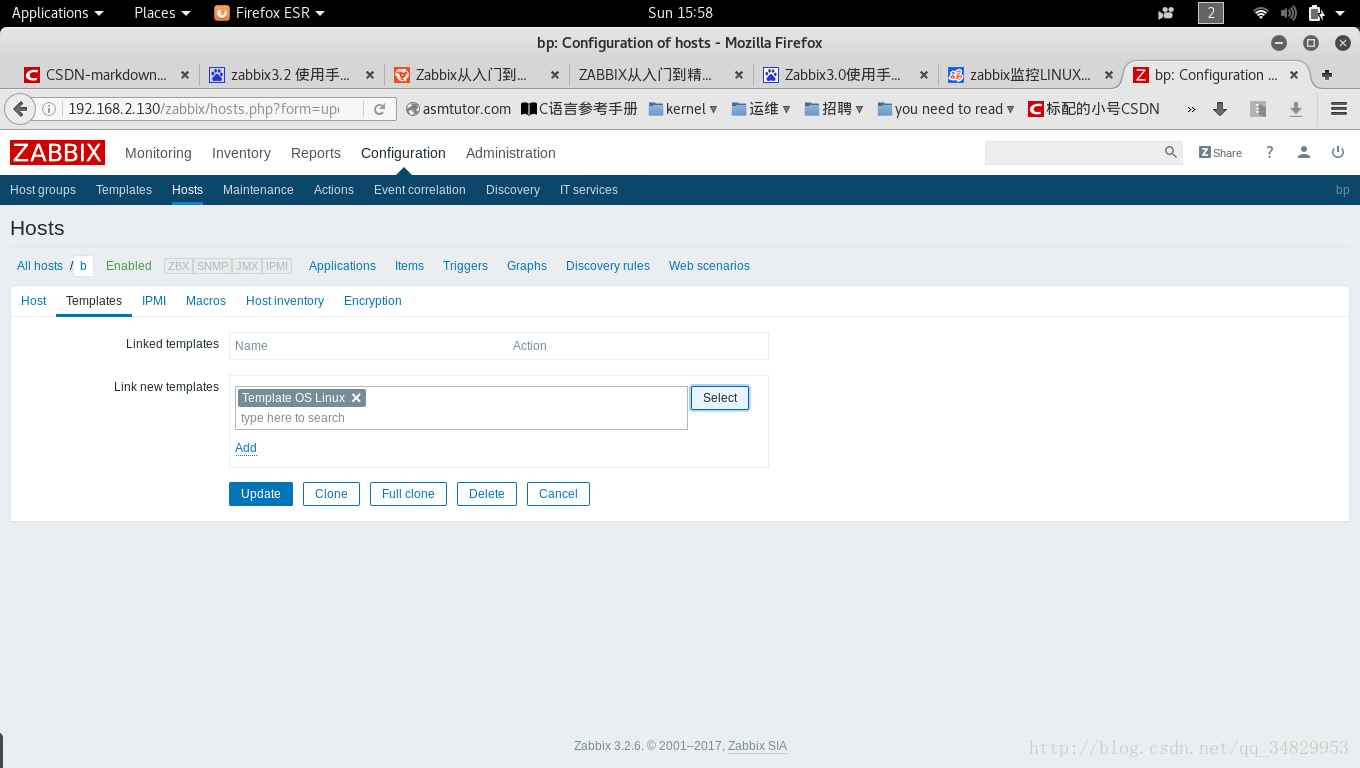The width and height of the screenshot is (1360, 768).
Task: Click the volume icon in top bar
Action: pos(1288,13)
